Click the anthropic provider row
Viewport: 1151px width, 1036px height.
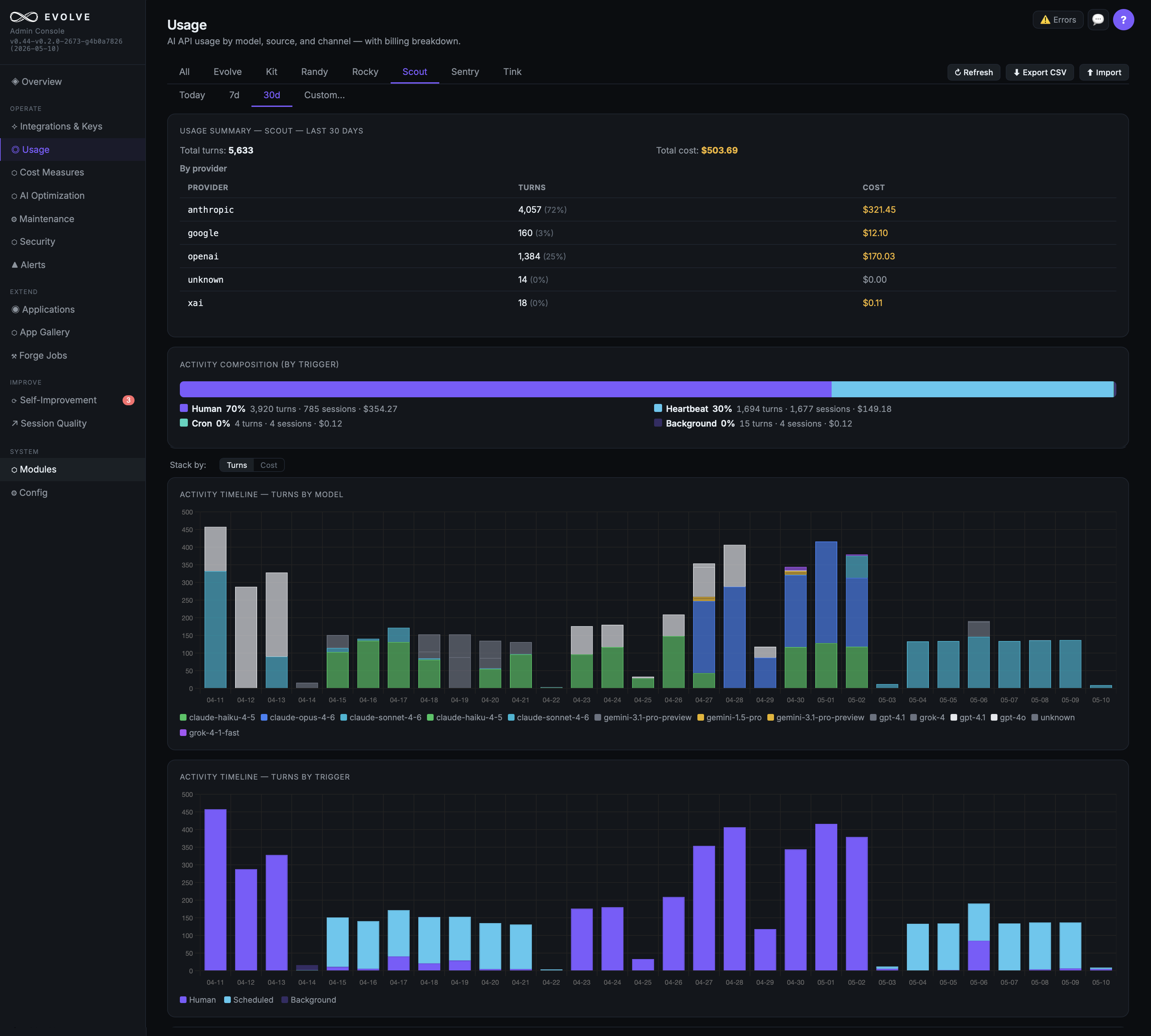coord(648,209)
